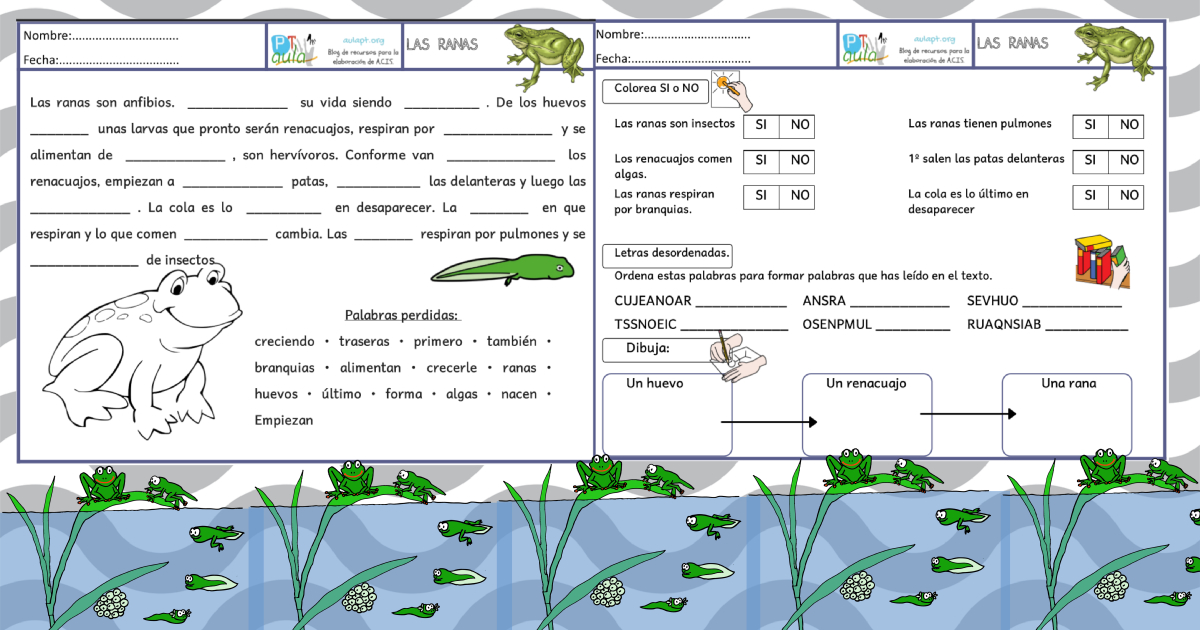Screen dimensions: 1200x630
Task: Mark NO for 'Los renacuajos comen algas'
Action: pos(797,160)
